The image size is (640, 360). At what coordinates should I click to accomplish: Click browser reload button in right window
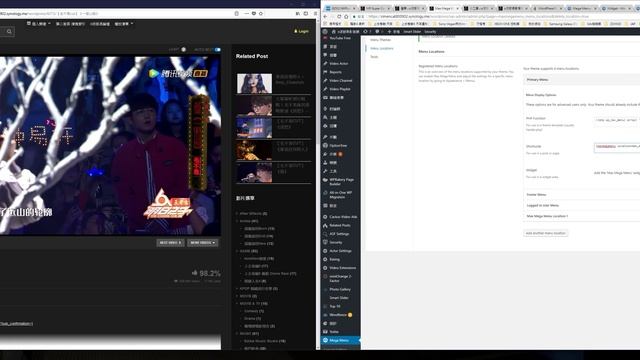point(339,17)
